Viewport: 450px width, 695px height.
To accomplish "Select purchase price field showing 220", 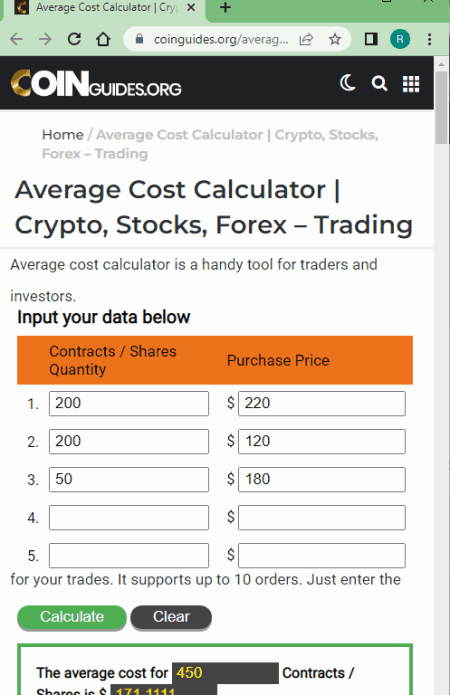I will click(x=321, y=403).
